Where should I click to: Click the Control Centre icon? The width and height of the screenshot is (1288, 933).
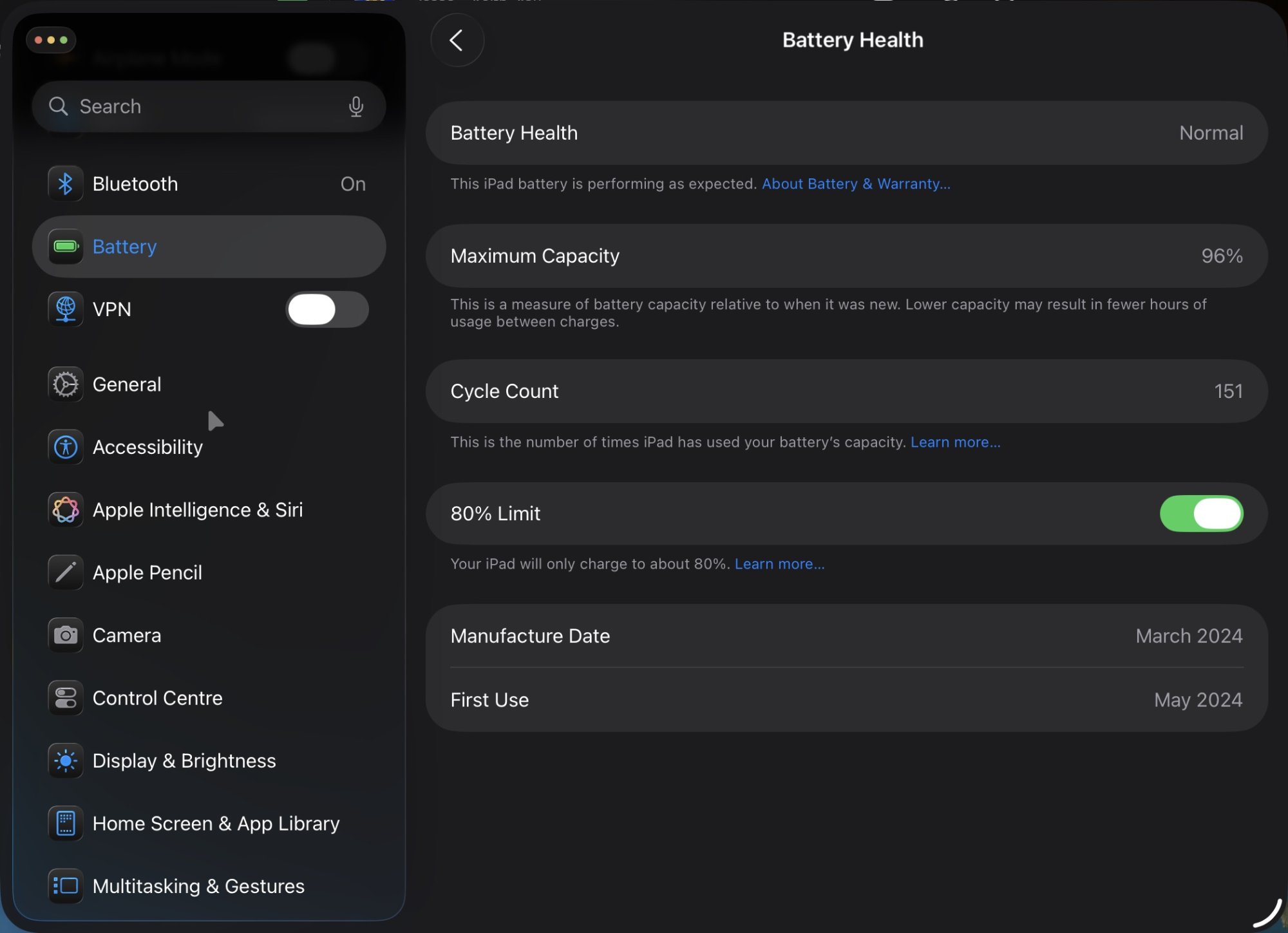click(x=66, y=698)
